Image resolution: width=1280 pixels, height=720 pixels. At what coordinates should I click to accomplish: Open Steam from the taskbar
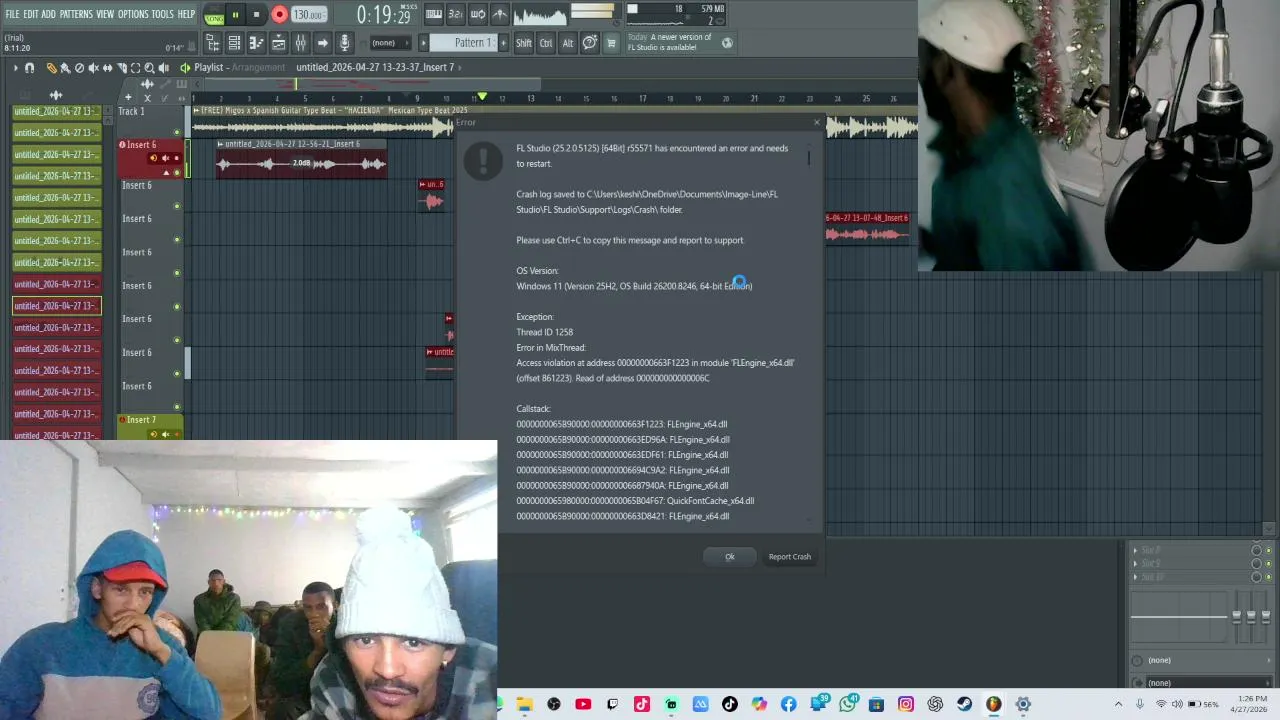(964, 705)
